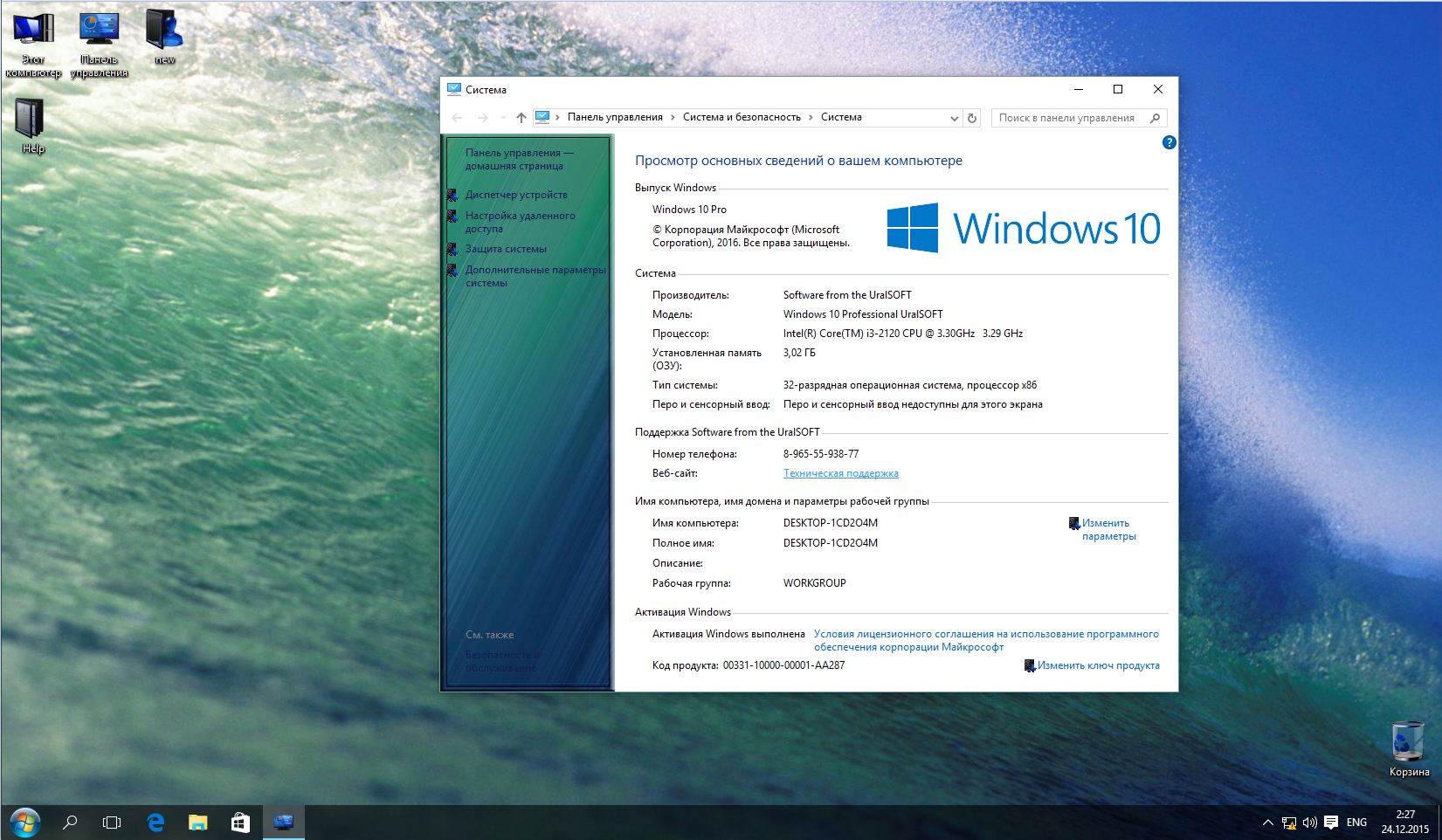The image size is (1442, 840).
Task: Open the 'new' desktop shortcut
Action: (164, 37)
